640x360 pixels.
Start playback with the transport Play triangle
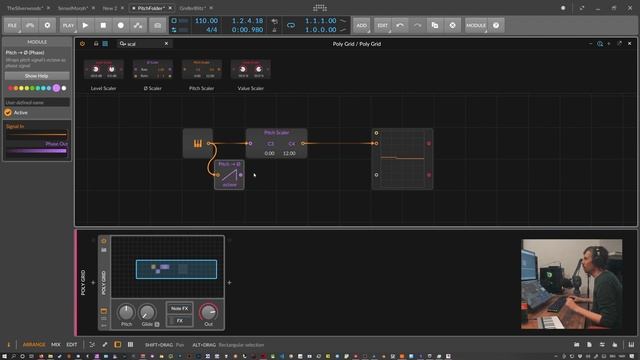tap(85, 25)
